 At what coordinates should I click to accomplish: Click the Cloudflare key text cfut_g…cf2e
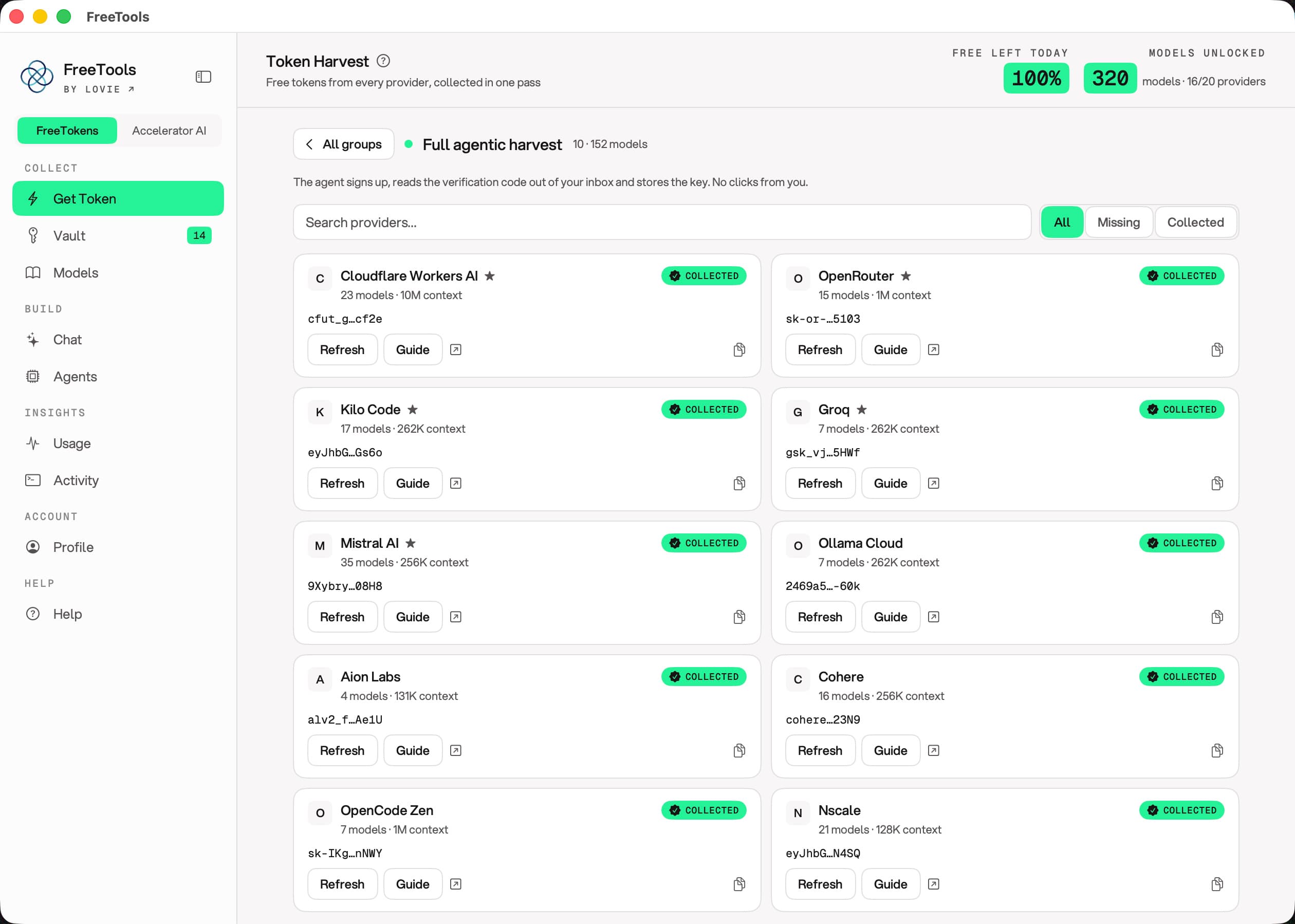point(345,319)
